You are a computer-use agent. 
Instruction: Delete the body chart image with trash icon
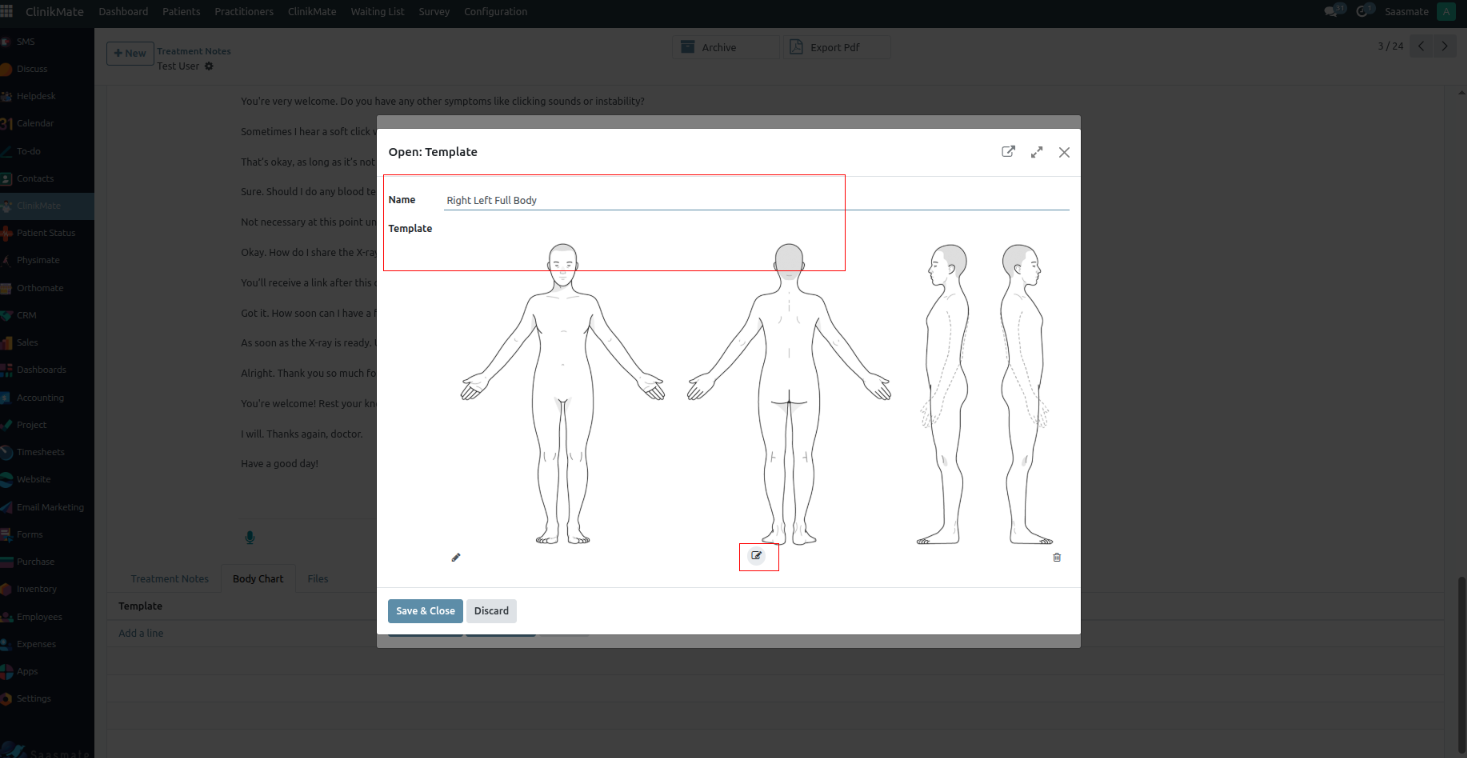1057,557
